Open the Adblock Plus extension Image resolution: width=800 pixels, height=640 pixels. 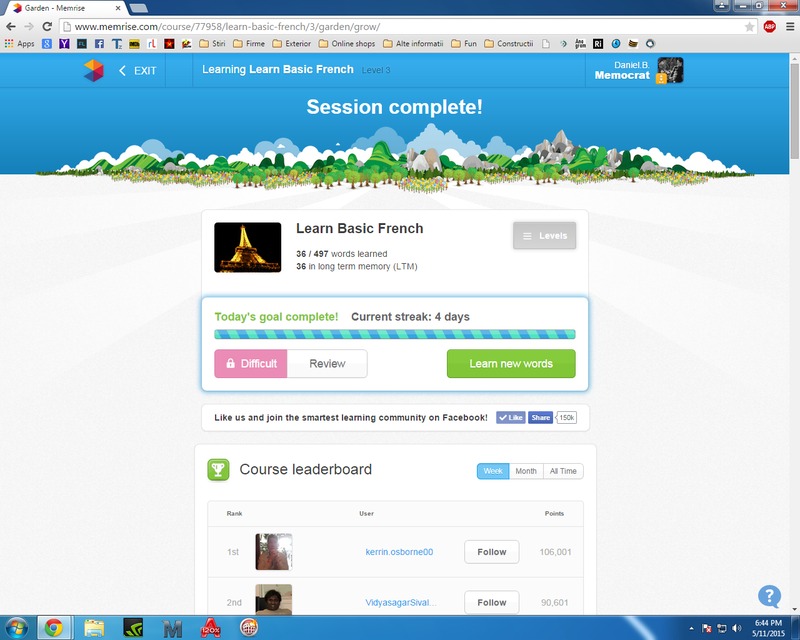tap(769, 27)
